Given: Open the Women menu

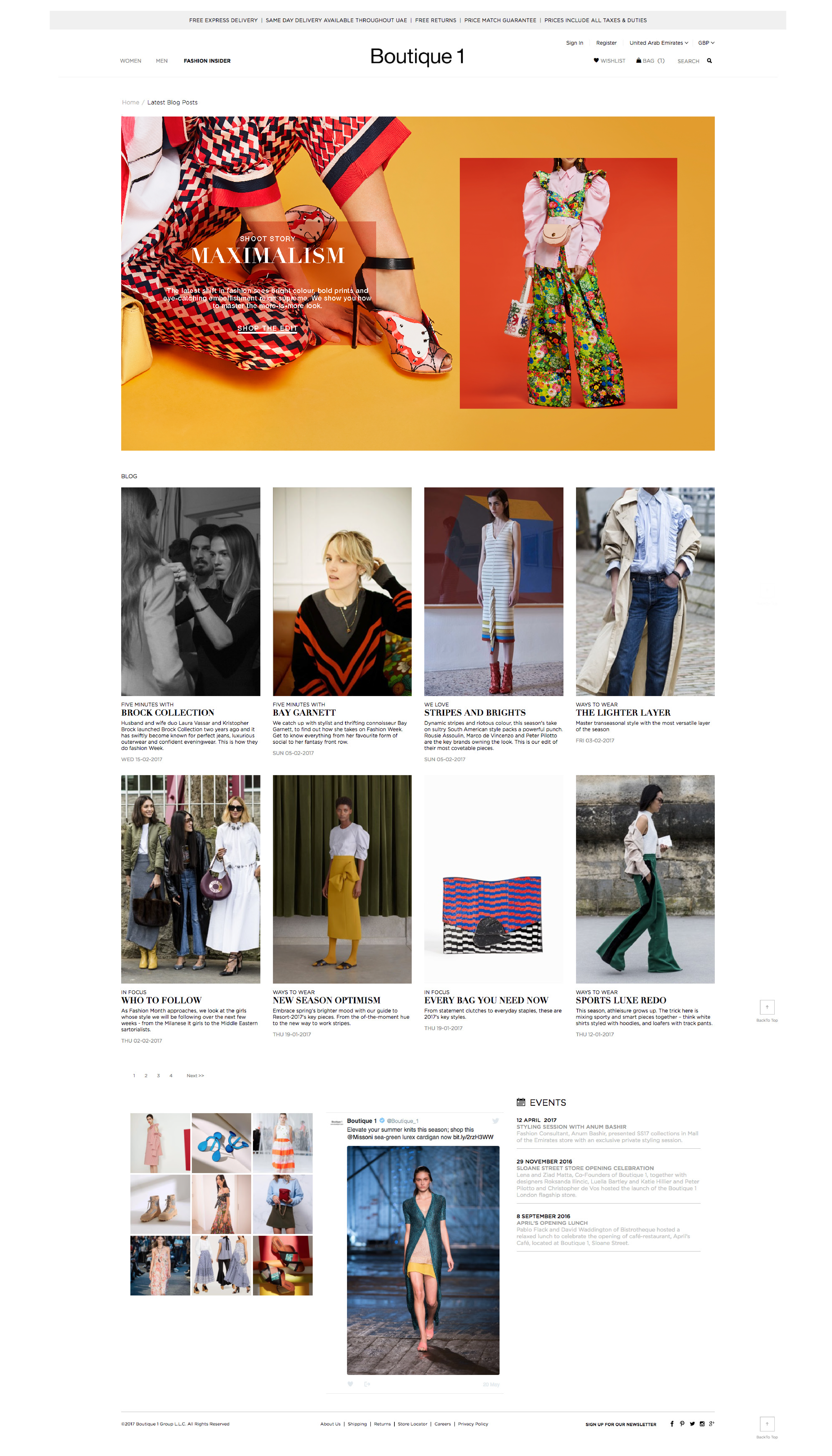Looking at the screenshot, I should pos(130,61).
